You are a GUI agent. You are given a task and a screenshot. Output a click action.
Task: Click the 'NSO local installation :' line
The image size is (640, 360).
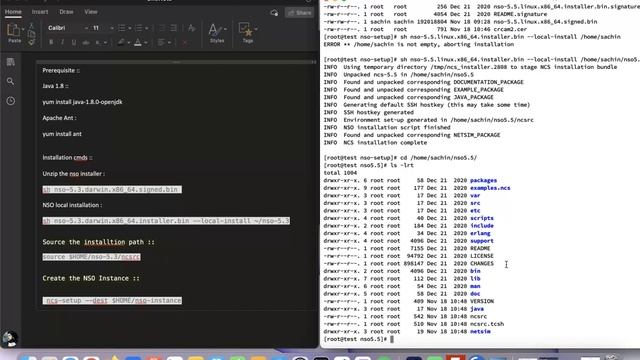point(72,205)
